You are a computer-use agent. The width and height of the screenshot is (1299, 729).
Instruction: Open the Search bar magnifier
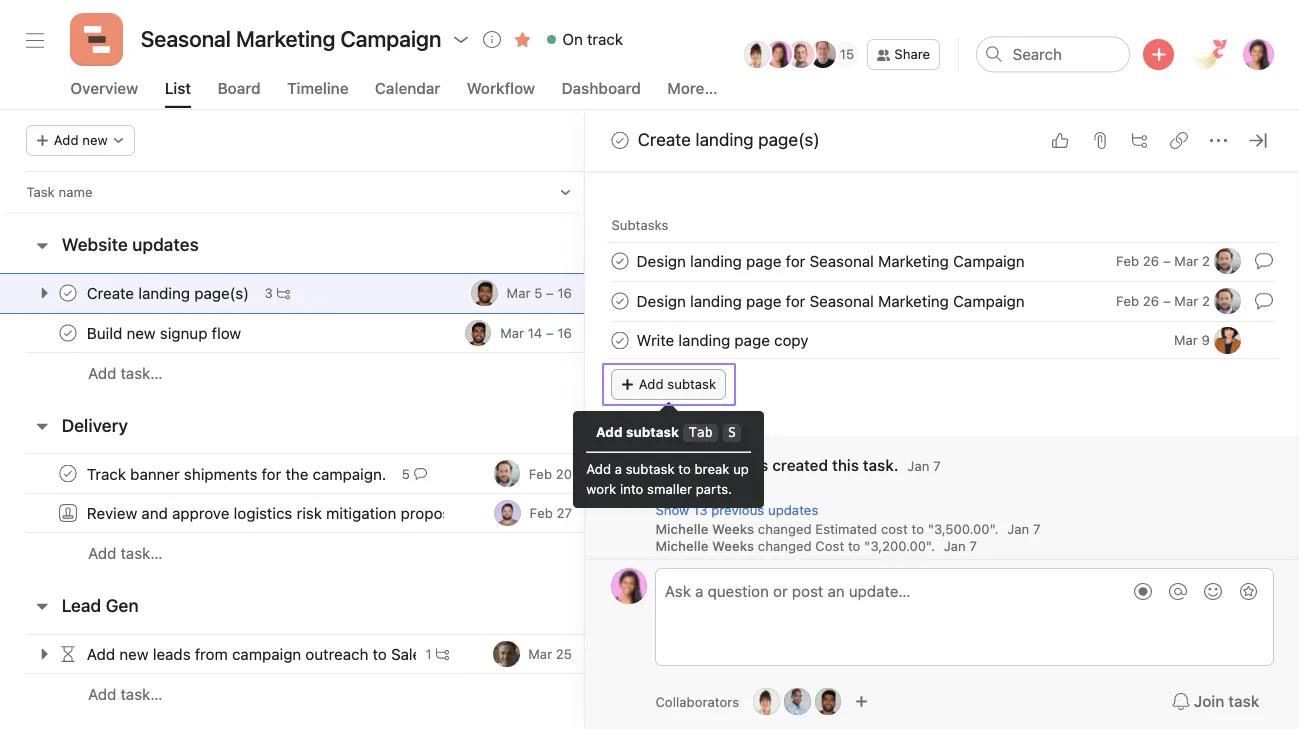coord(994,54)
